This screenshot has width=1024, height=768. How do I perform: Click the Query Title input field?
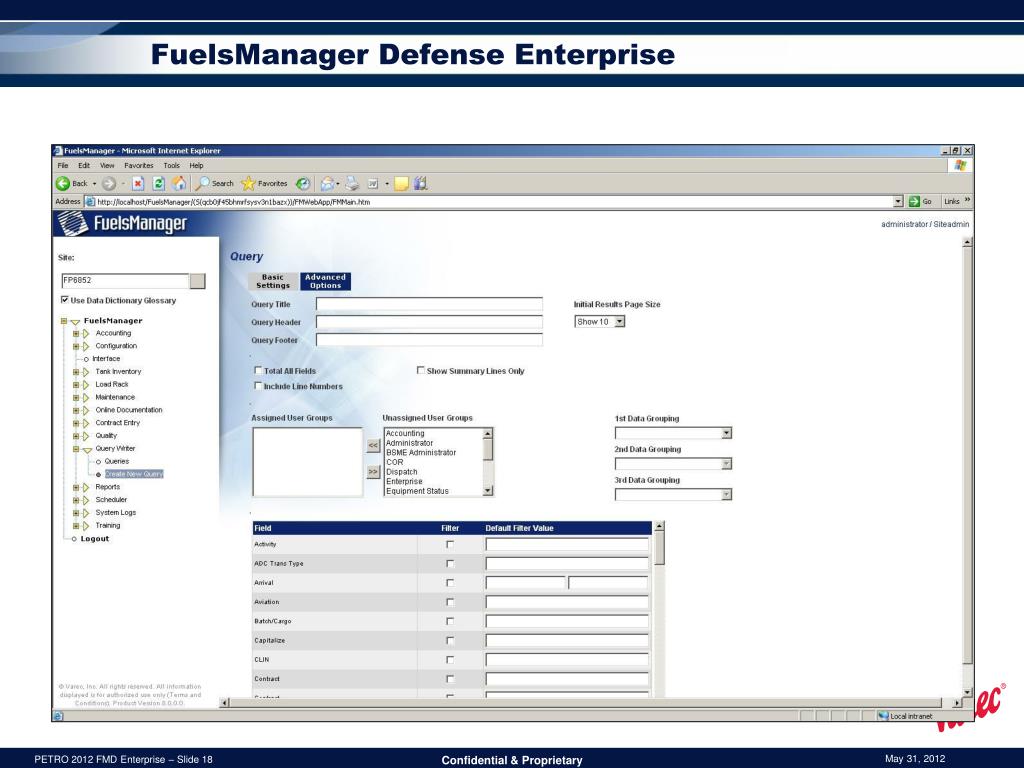tap(429, 304)
